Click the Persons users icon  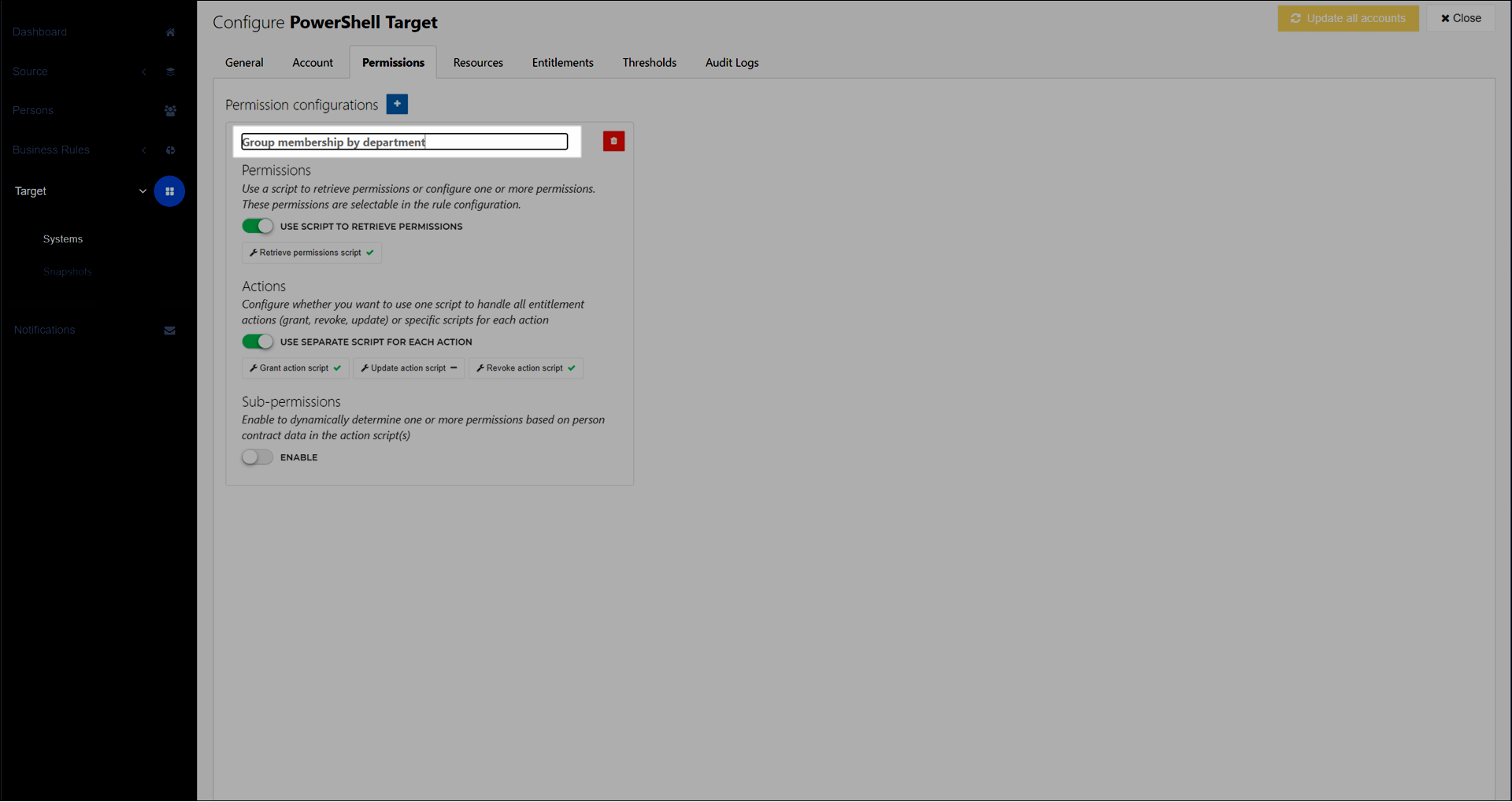click(170, 111)
